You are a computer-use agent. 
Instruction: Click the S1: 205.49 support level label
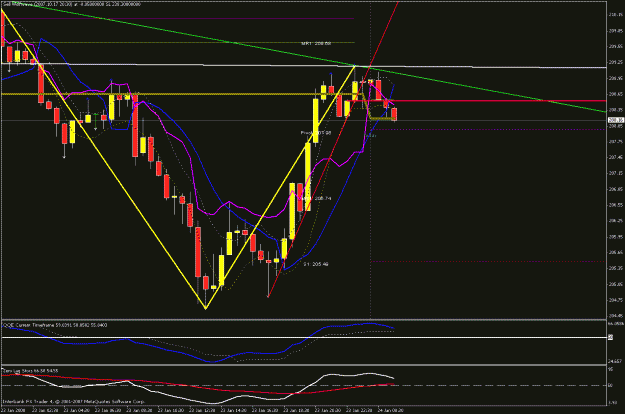[316, 264]
